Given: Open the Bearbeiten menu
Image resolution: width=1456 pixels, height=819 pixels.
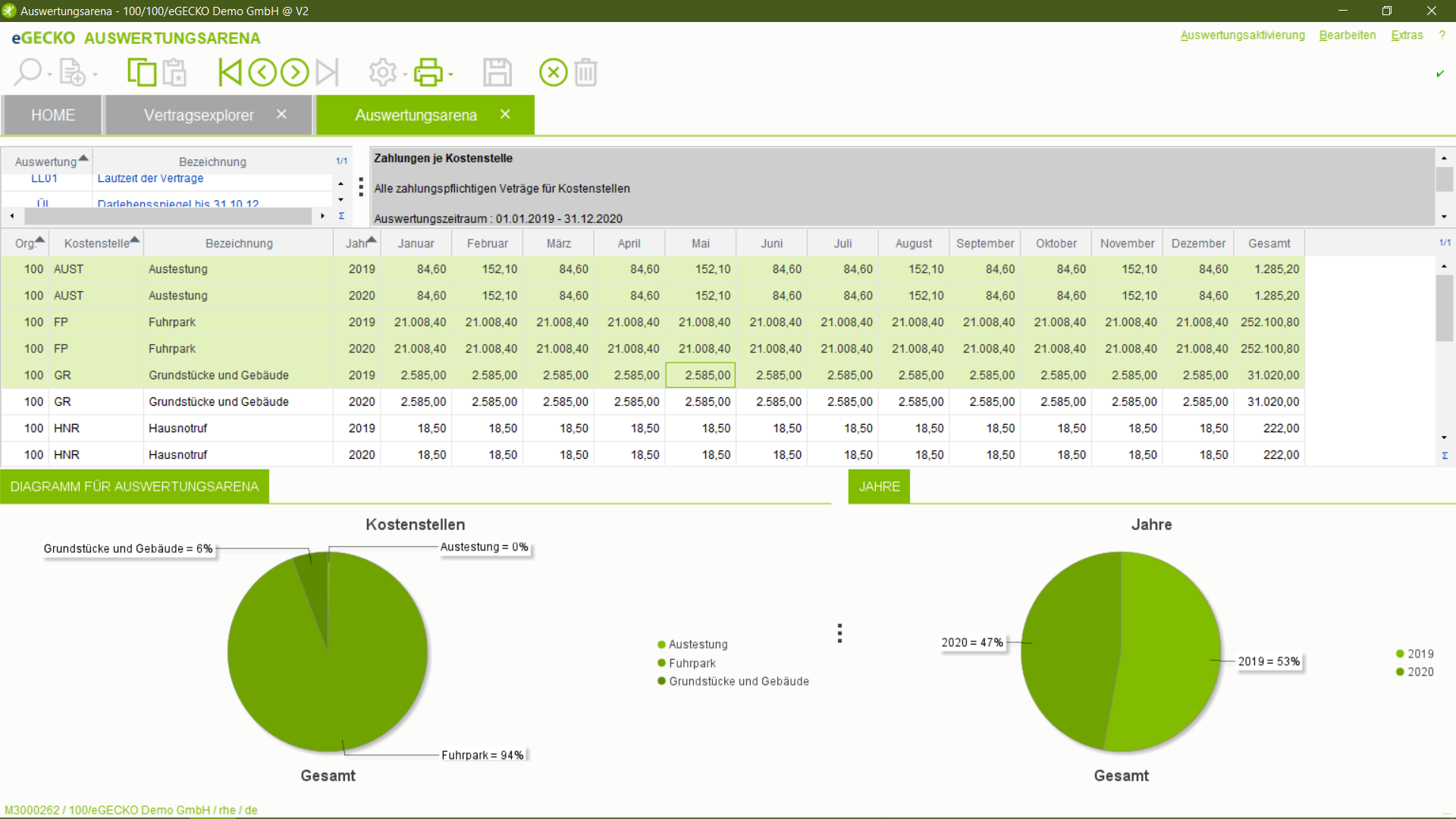Looking at the screenshot, I should click(x=1347, y=36).
